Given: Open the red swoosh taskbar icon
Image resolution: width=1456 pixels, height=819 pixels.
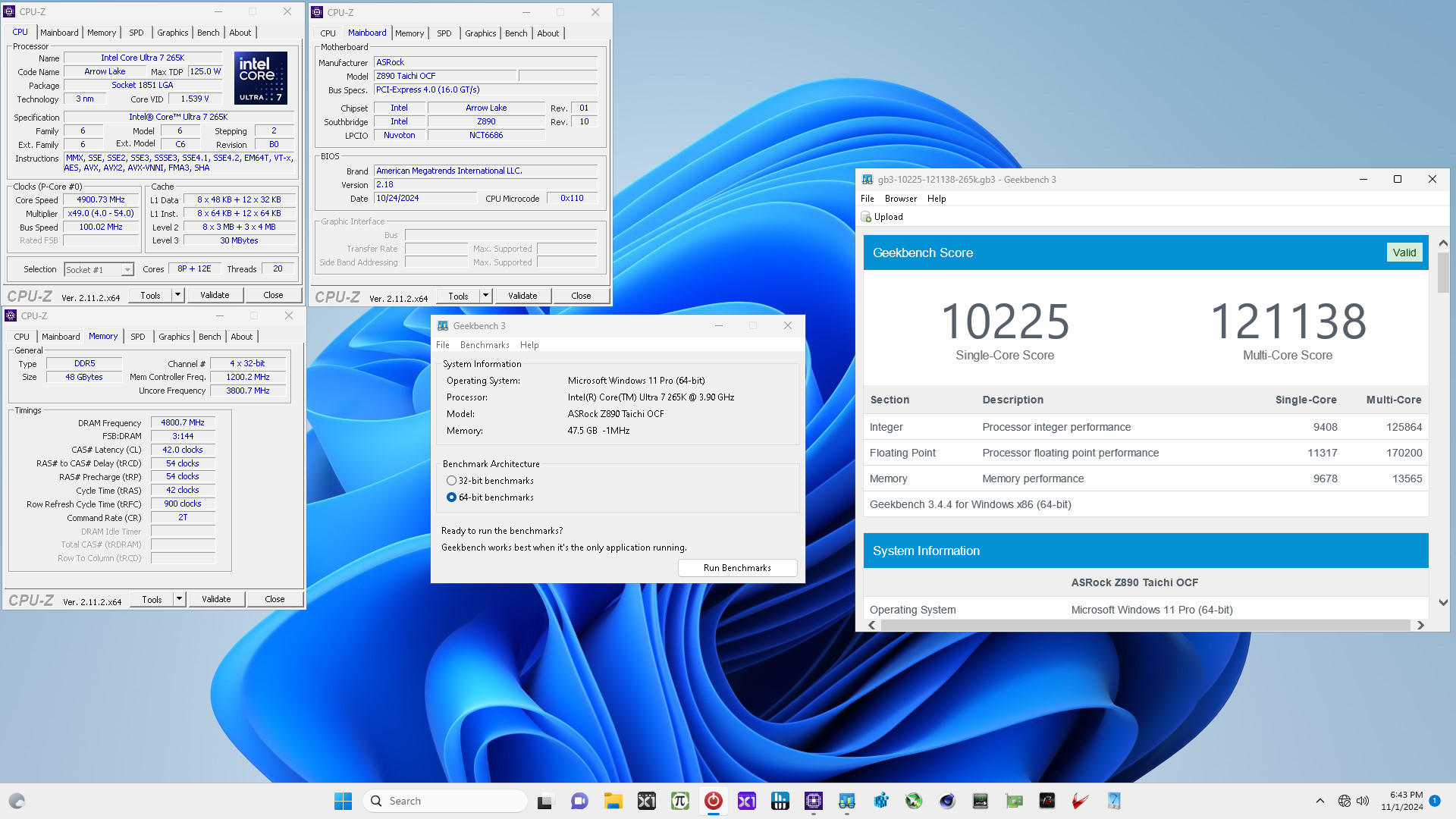Looking at the screenshot, I should [x=1081, y=801].
